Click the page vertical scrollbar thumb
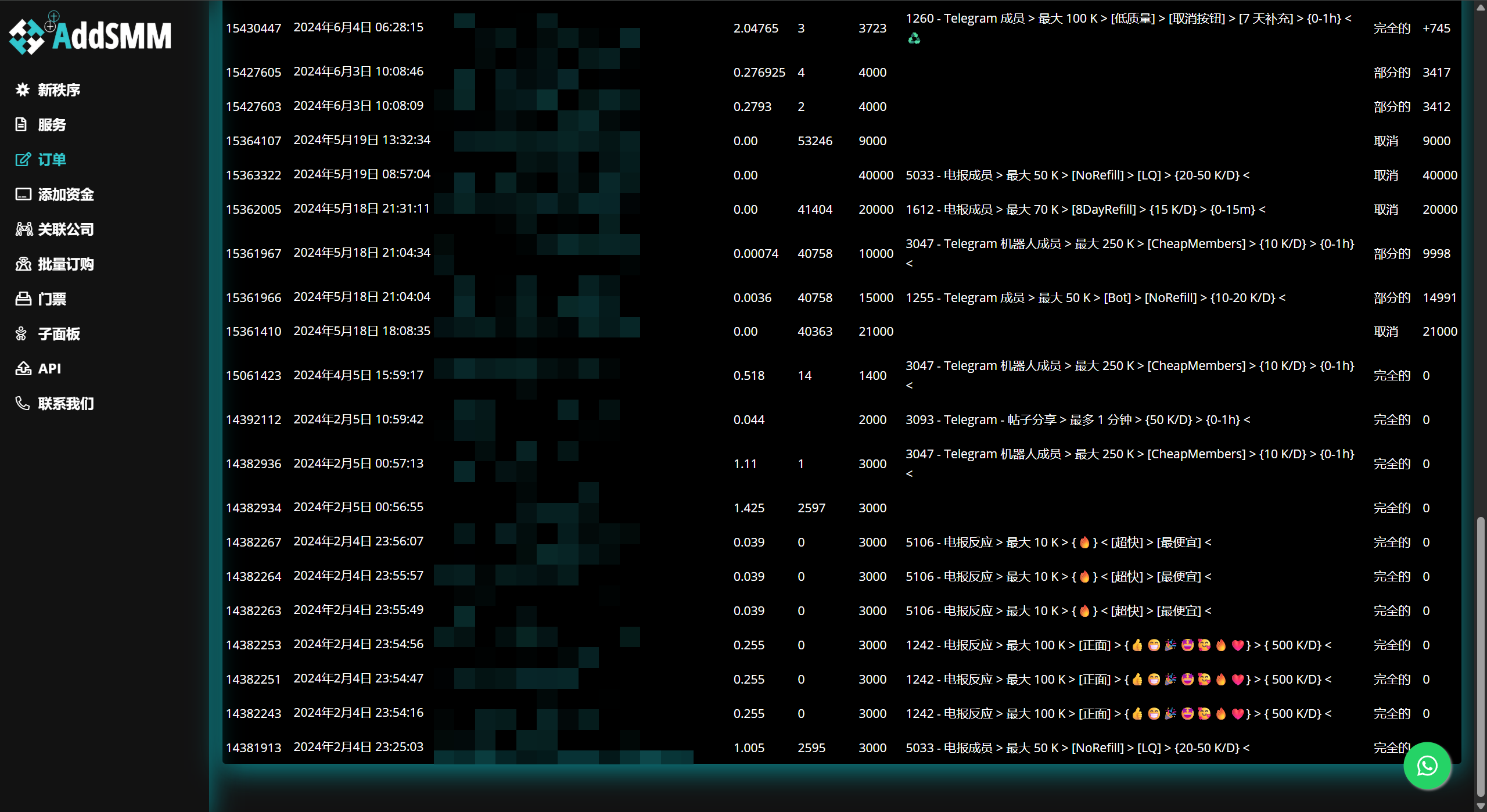This screenshot has height=812, width=1487. click(1481, 656)
